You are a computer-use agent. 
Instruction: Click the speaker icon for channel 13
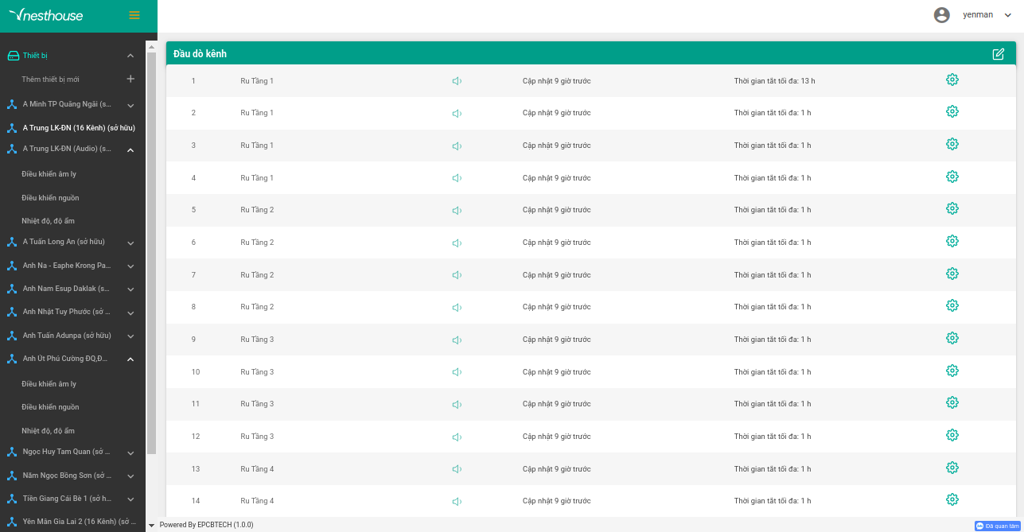pos(456,469)
